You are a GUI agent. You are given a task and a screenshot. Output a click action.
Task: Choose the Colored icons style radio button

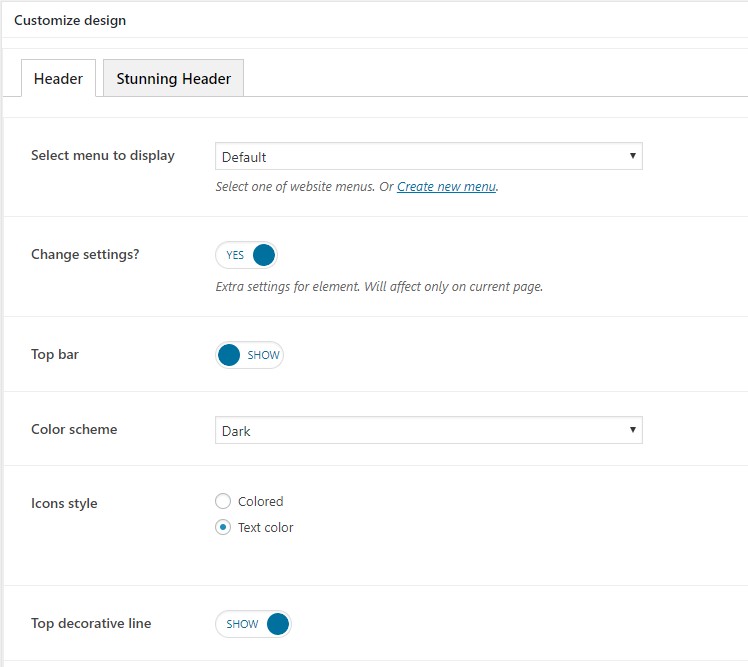click(223, 502)
